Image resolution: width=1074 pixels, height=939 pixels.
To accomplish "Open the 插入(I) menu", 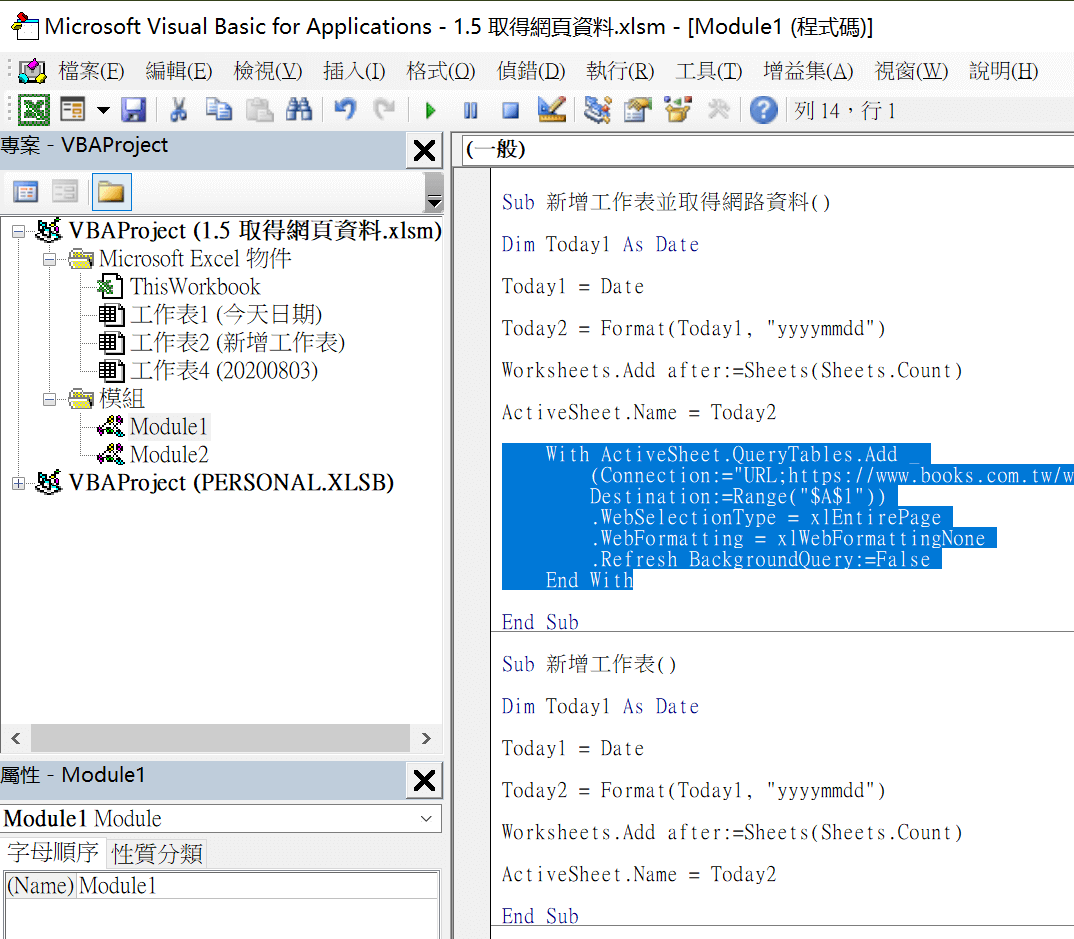I will click(x=354, y=71).
